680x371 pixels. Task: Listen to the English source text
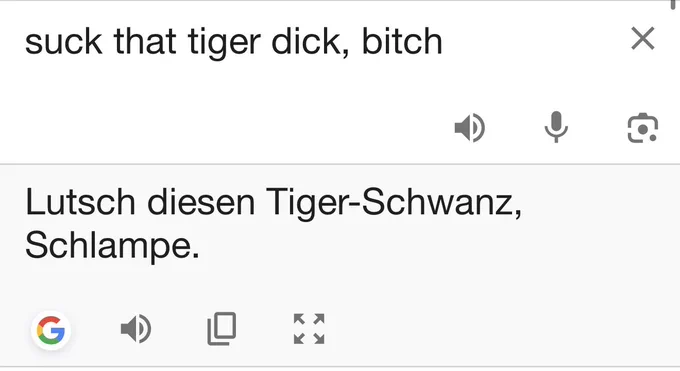[x=470, y=128]
